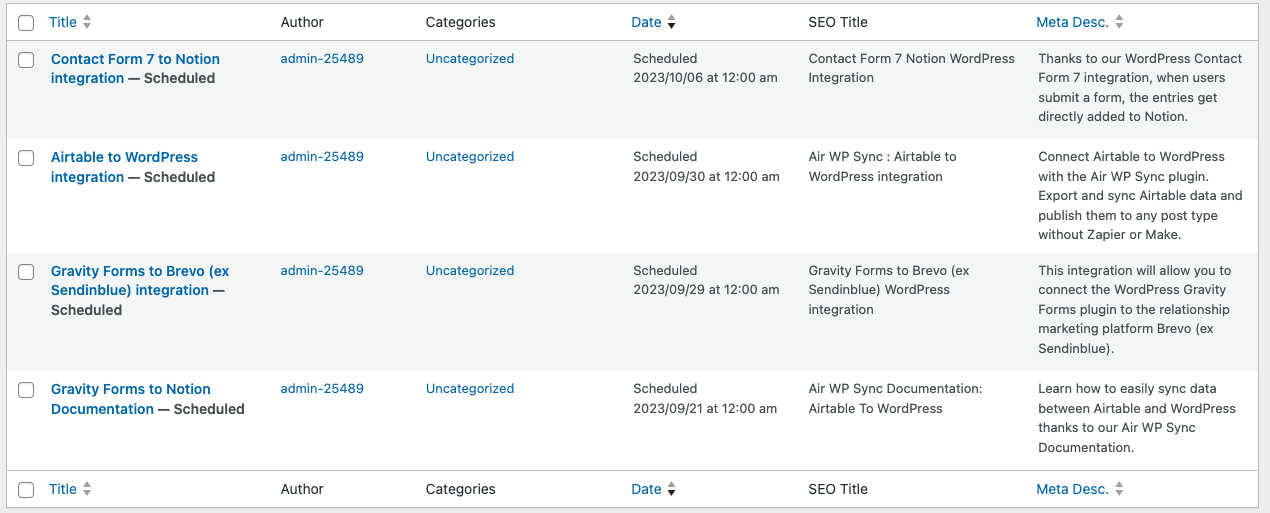This screenshot has height=513, width=1270.
Task: Click the sort arrows beside top Title header
Action: (x=87, y=22)
